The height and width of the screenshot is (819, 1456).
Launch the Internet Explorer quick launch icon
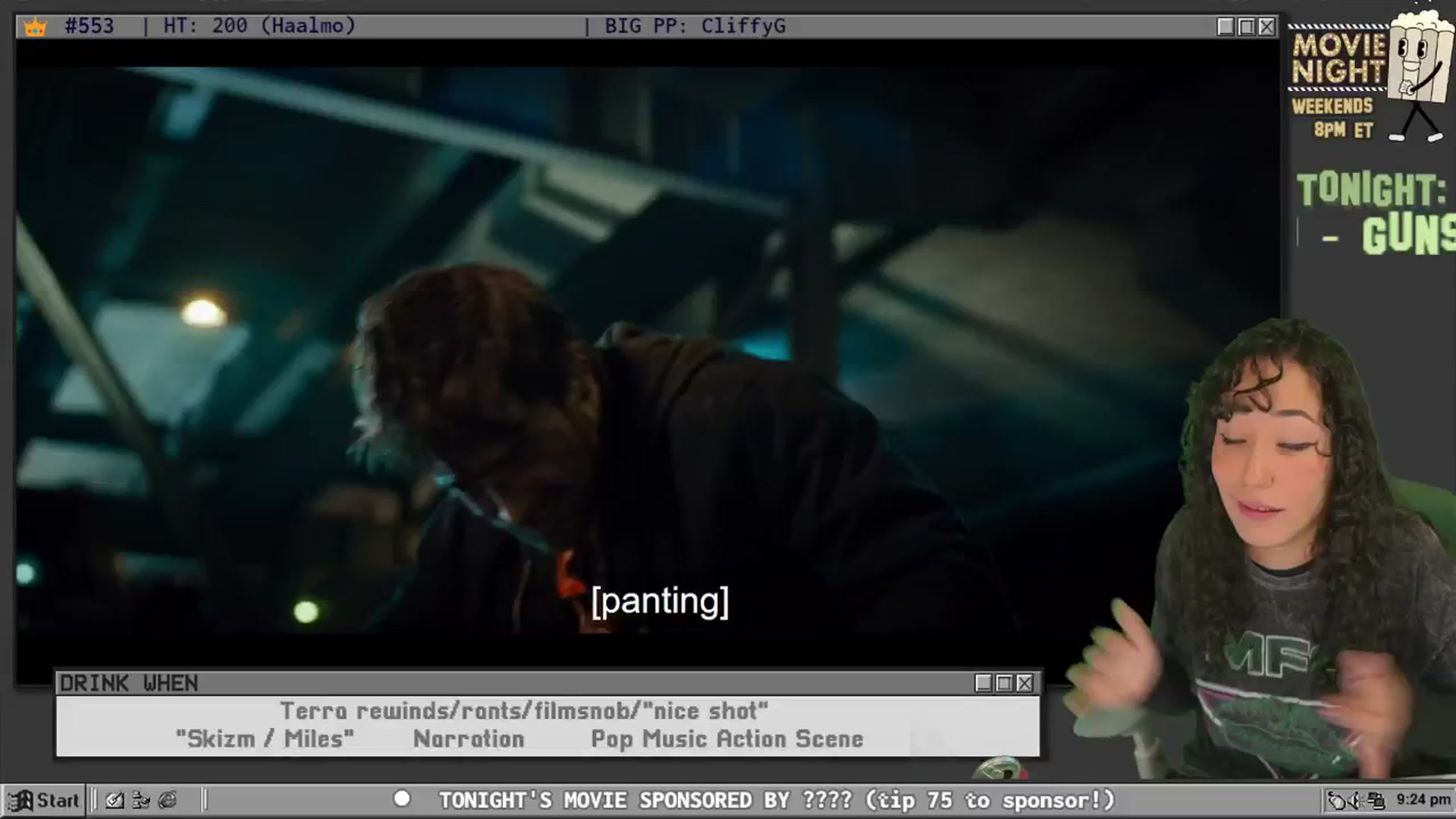coord(168,800)
